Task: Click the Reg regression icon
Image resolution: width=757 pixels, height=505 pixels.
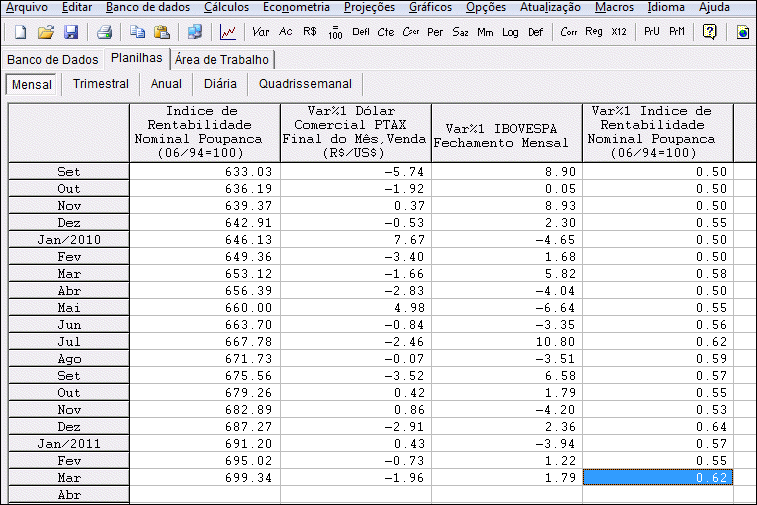Action: click(x=594, y=32)
